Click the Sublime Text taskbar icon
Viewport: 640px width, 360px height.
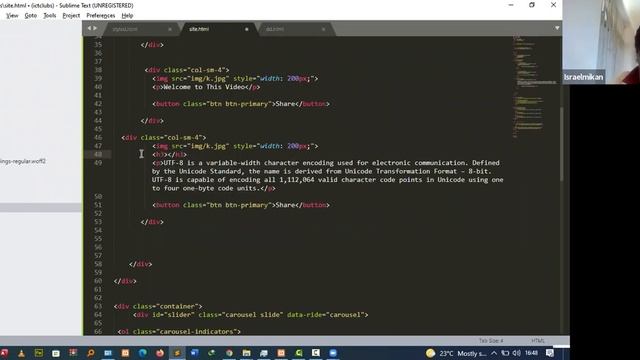pos(177,353)
